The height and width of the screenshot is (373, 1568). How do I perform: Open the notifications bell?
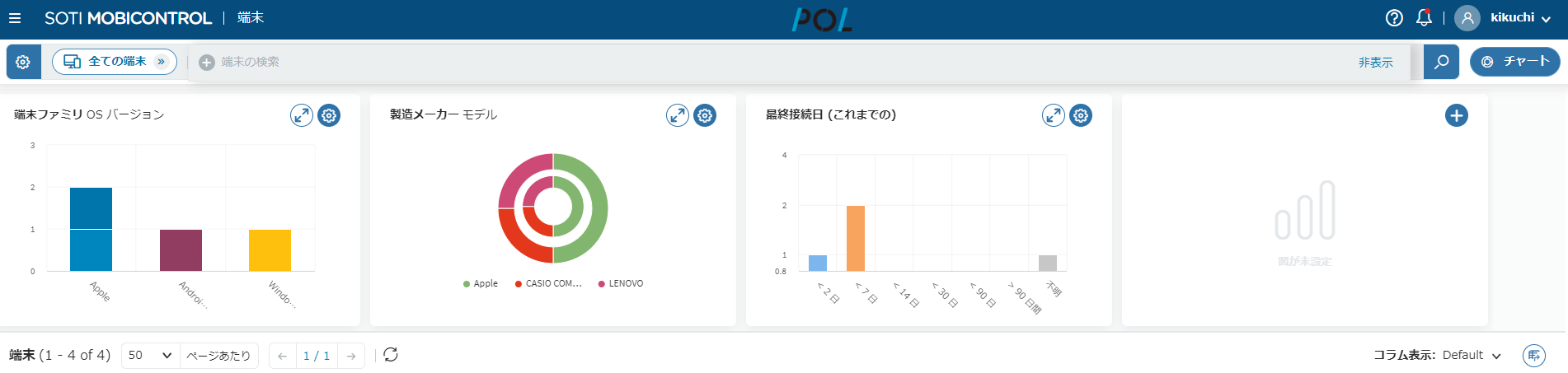click(1424, 17)
